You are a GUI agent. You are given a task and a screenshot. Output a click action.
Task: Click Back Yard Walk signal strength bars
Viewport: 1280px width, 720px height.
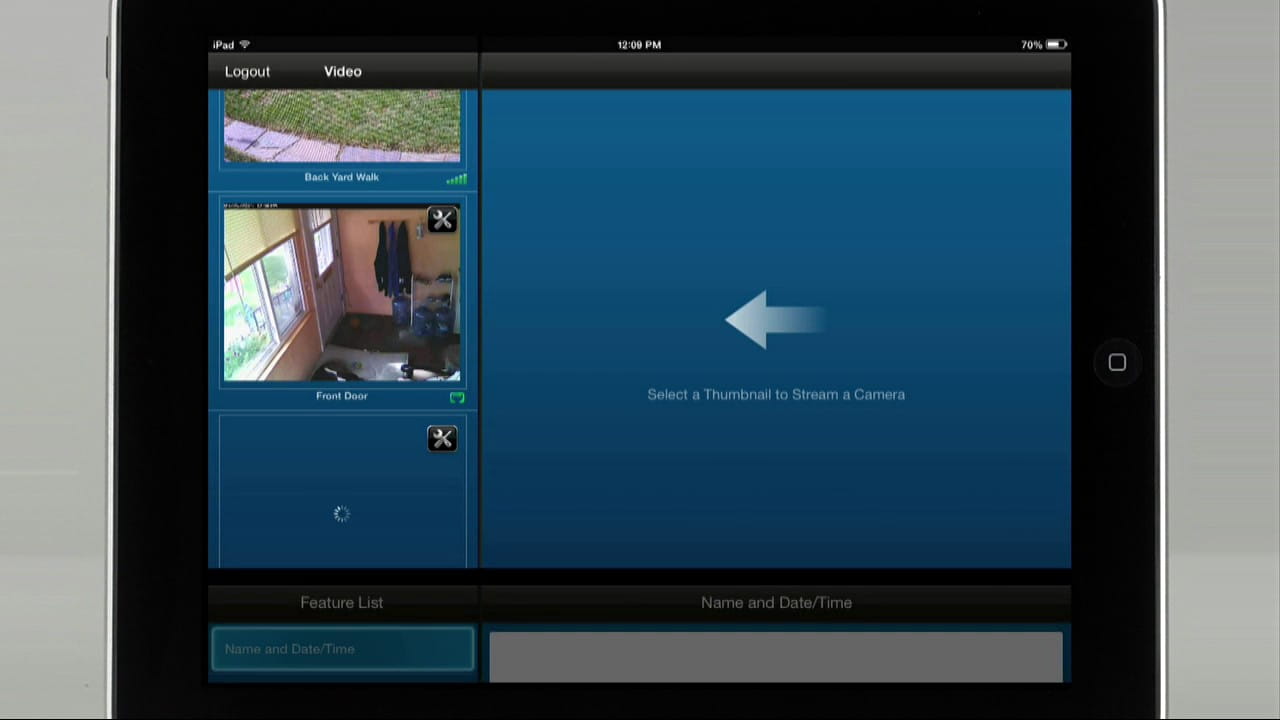click(456, 179)
